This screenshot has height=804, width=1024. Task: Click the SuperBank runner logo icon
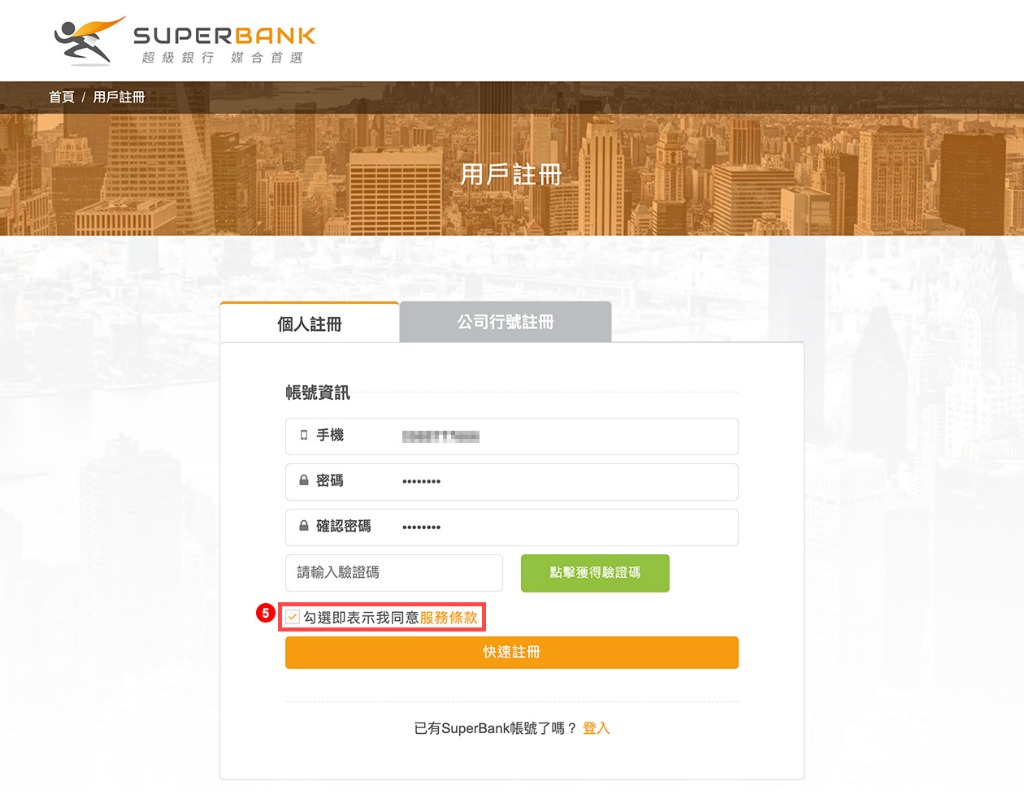click(88, 41)
